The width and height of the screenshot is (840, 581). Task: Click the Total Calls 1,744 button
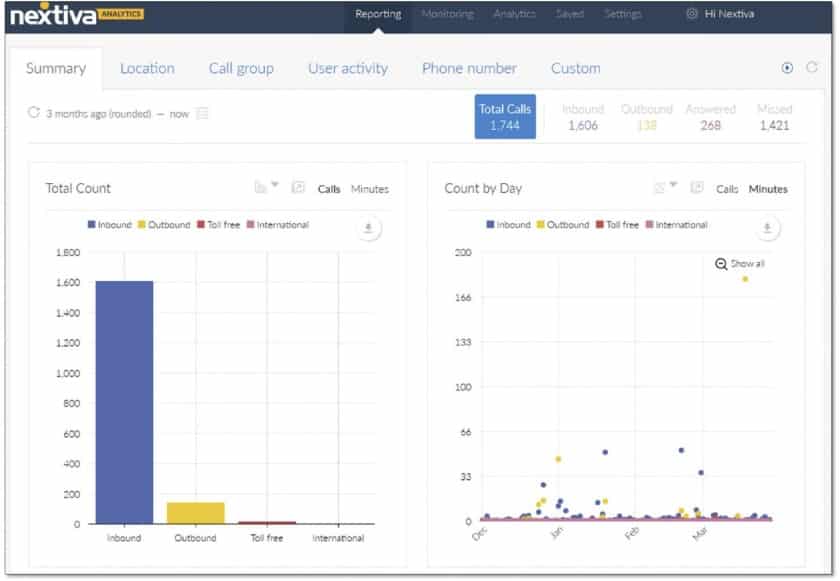[x=505, y=116]
